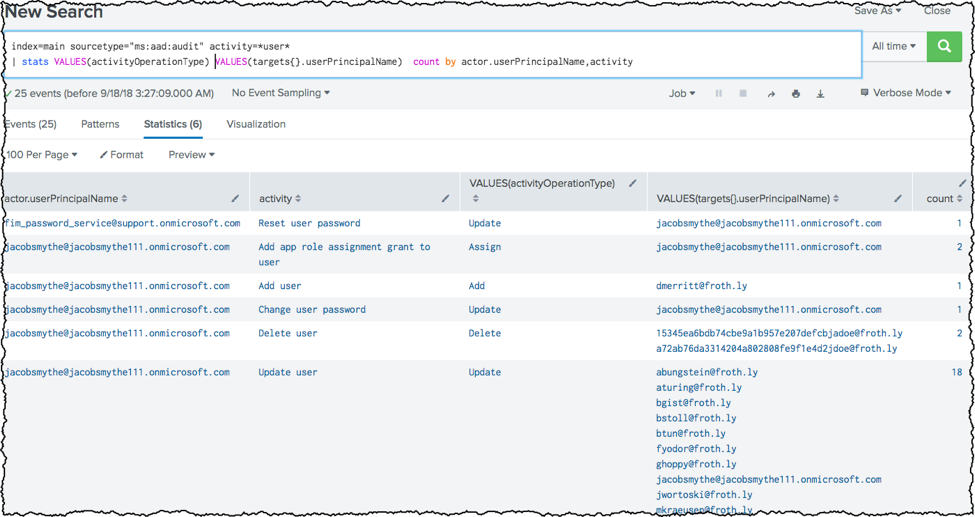Switch to the Patterns tab
This screenshot has height=517, width=975.
click(100, 124)
